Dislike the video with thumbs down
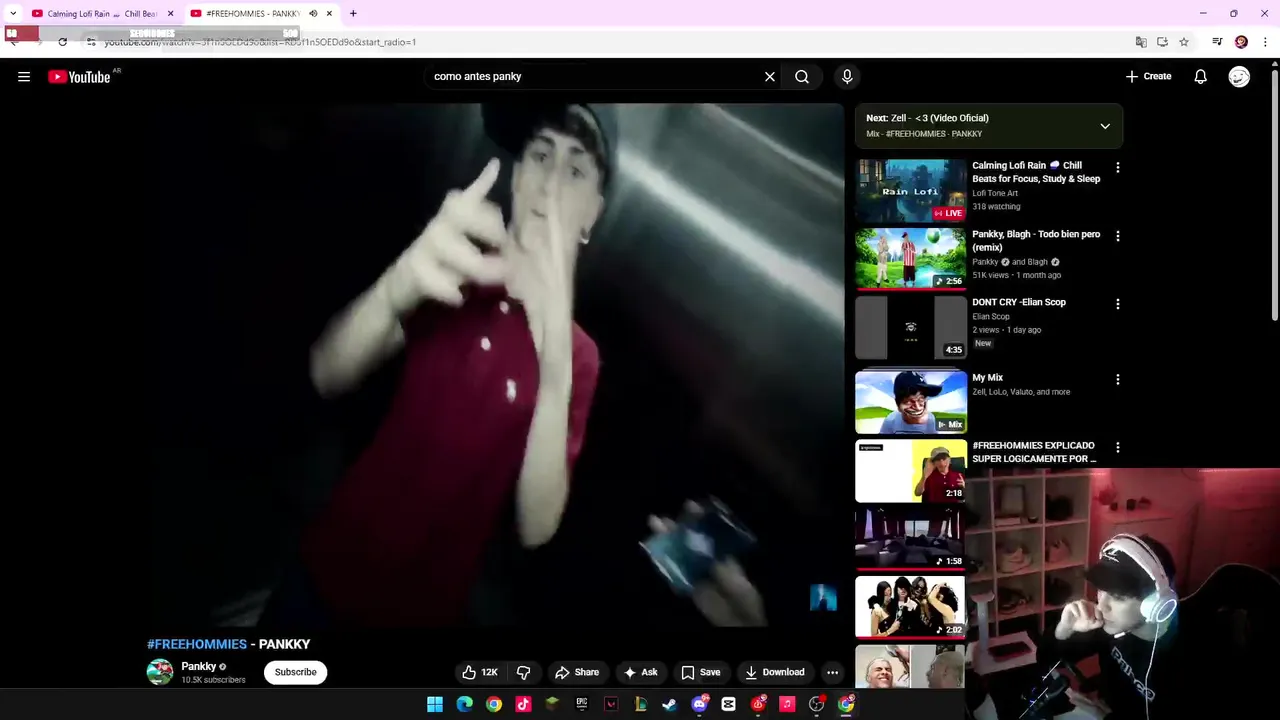Viewport: 1280px width, 720px height. 523,672
